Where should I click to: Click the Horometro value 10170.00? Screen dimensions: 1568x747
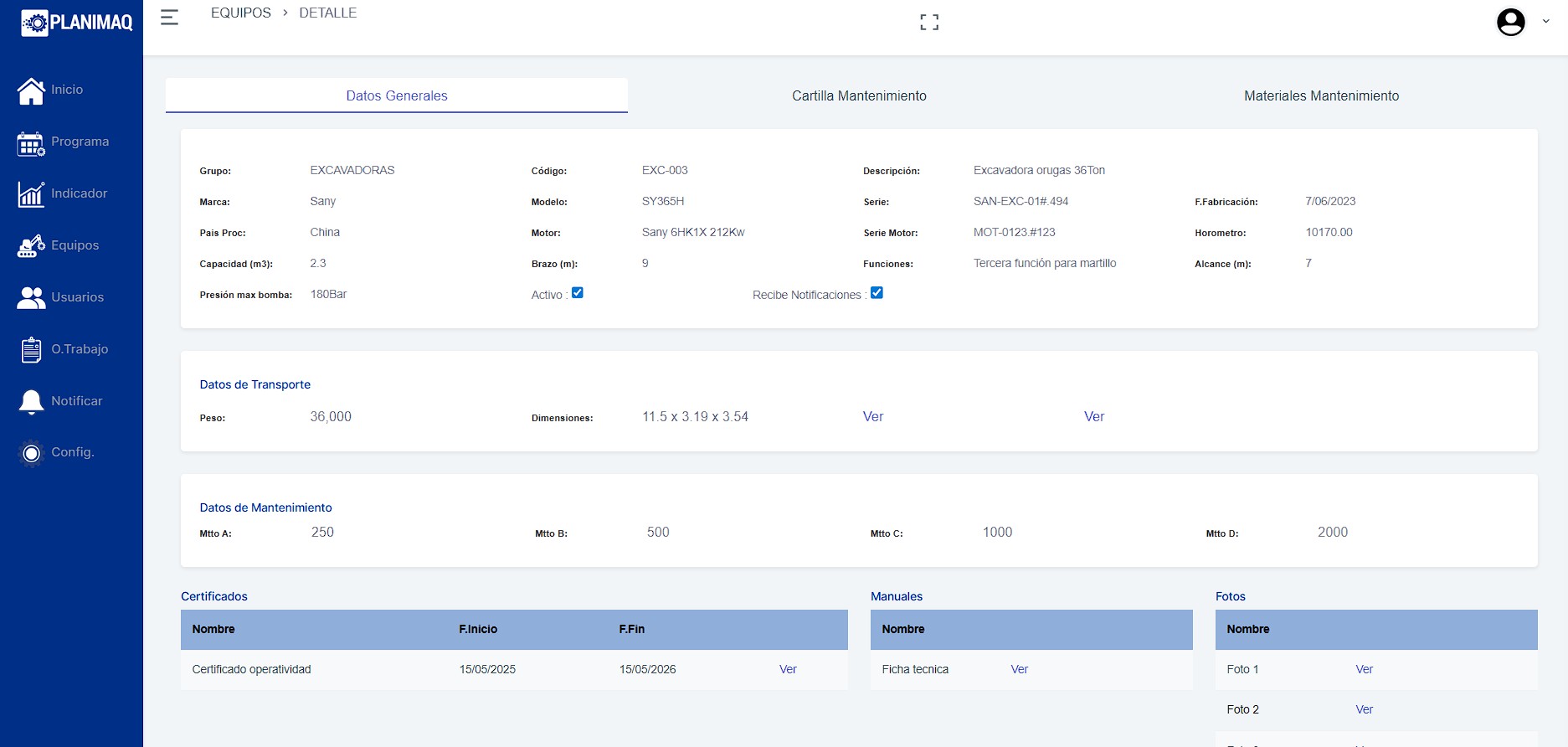tap(1329, 232)
